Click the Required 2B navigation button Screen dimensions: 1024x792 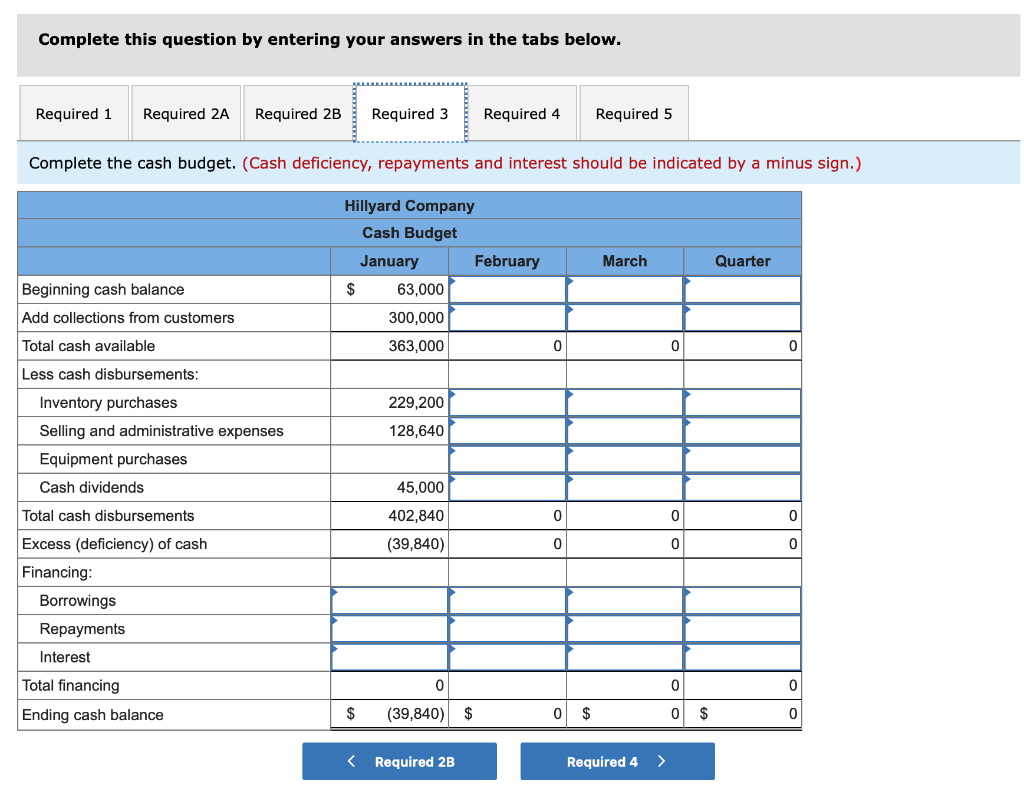tap(399, 761)
